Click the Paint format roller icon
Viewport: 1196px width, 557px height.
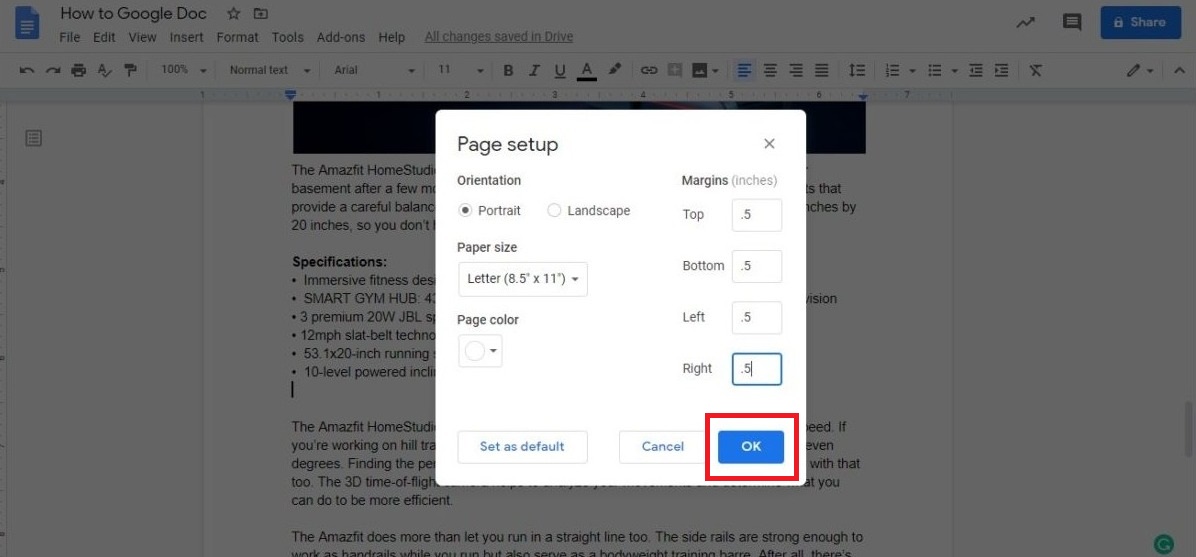130,70
